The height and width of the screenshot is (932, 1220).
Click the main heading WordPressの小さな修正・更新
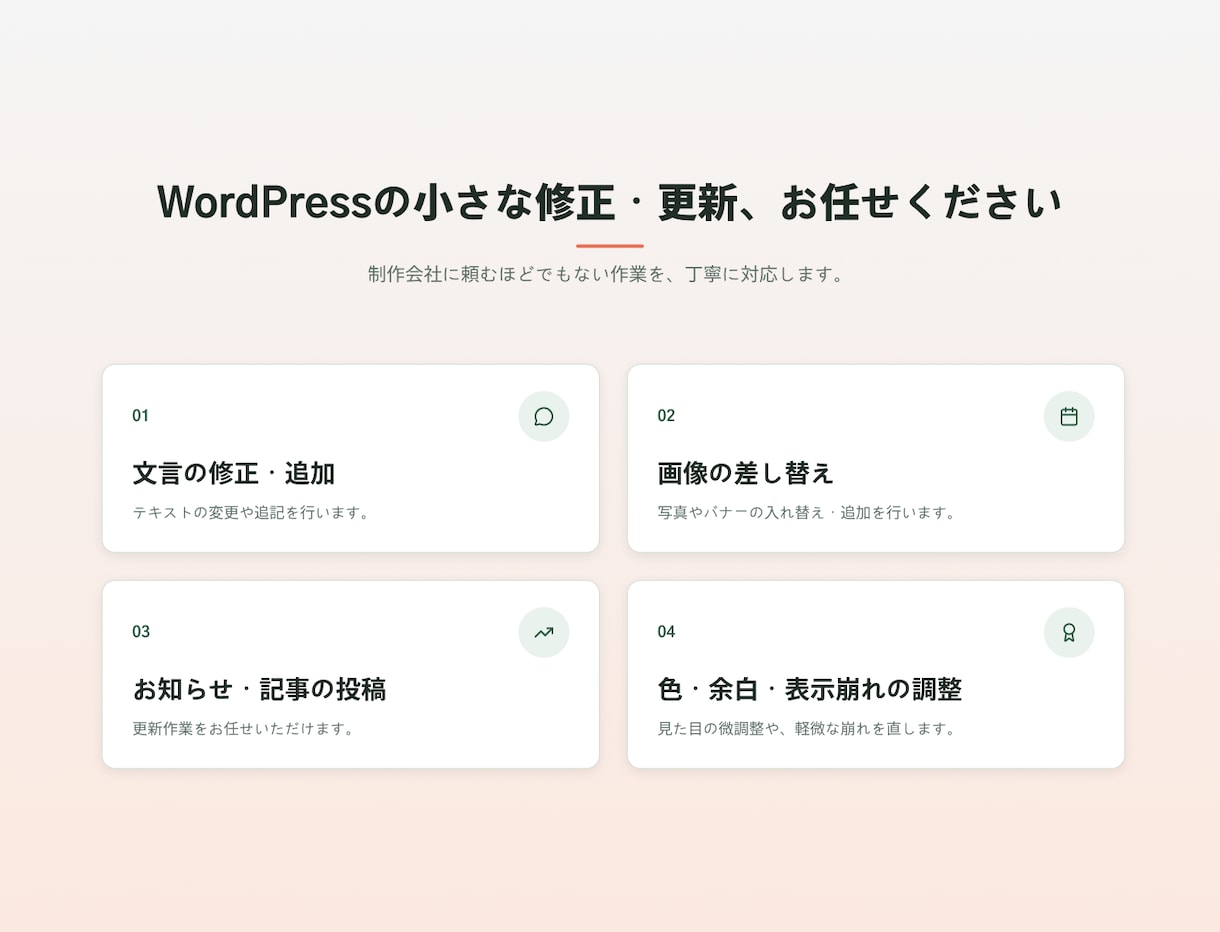(609, 202)
